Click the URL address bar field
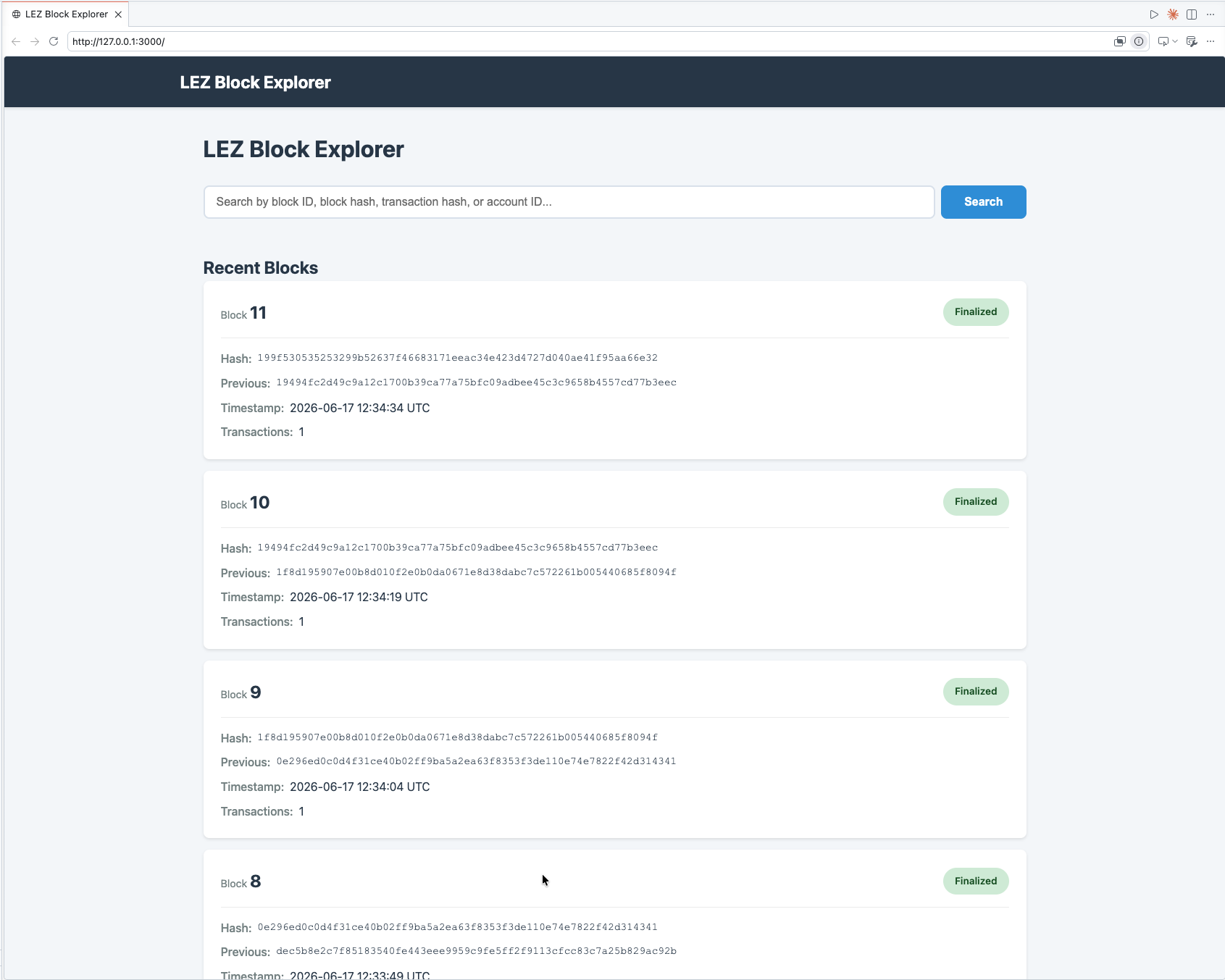Viewport: 1225px width, 980px height. (x=590, y=41)
